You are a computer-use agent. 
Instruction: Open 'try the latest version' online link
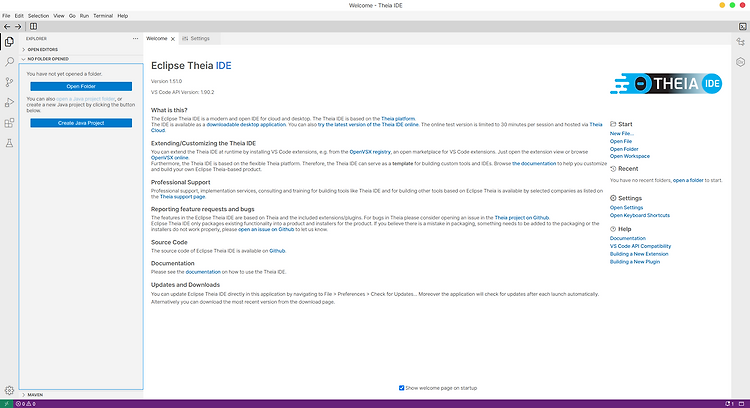368,124
